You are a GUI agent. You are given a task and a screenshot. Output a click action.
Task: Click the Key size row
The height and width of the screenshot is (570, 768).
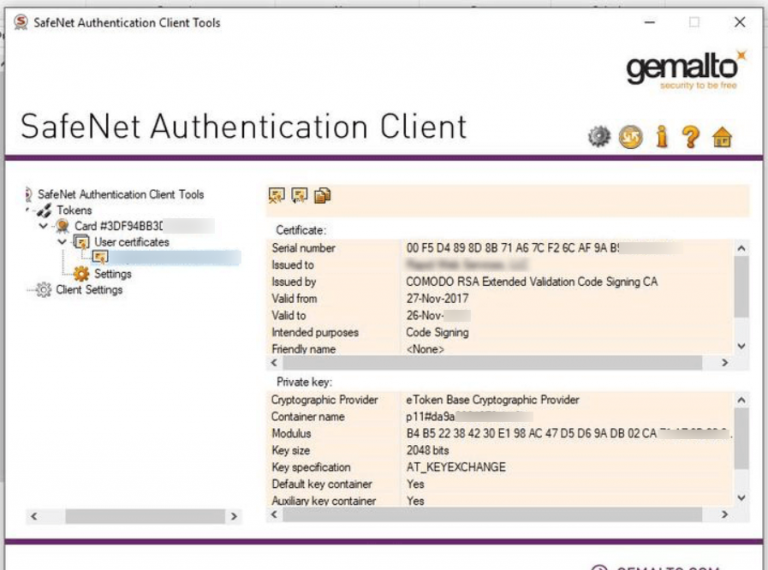coord(500,450)
